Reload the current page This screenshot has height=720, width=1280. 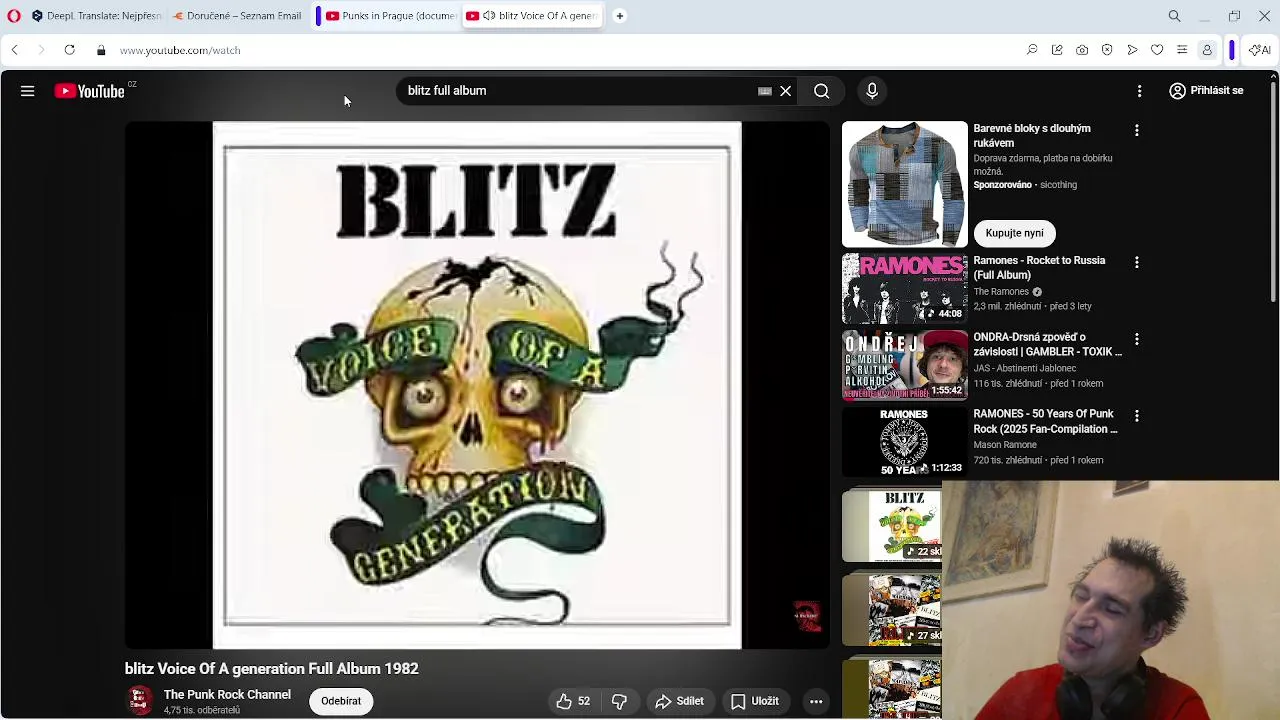[70, 50]
